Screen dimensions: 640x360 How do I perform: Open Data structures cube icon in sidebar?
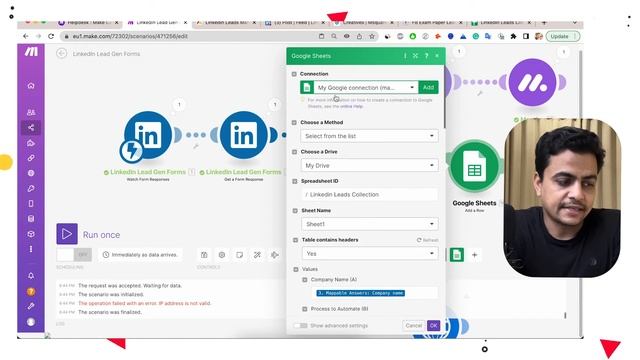point(31,234)
